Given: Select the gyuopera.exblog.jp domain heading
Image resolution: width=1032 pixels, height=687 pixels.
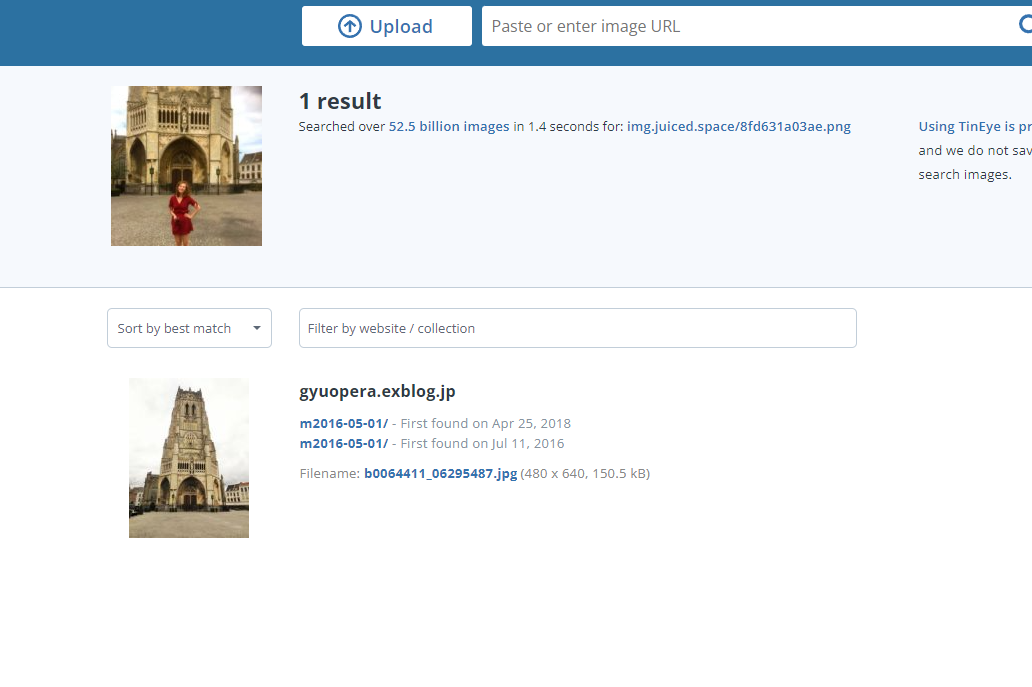Looking at the screenshot, I should pos(377,391).
